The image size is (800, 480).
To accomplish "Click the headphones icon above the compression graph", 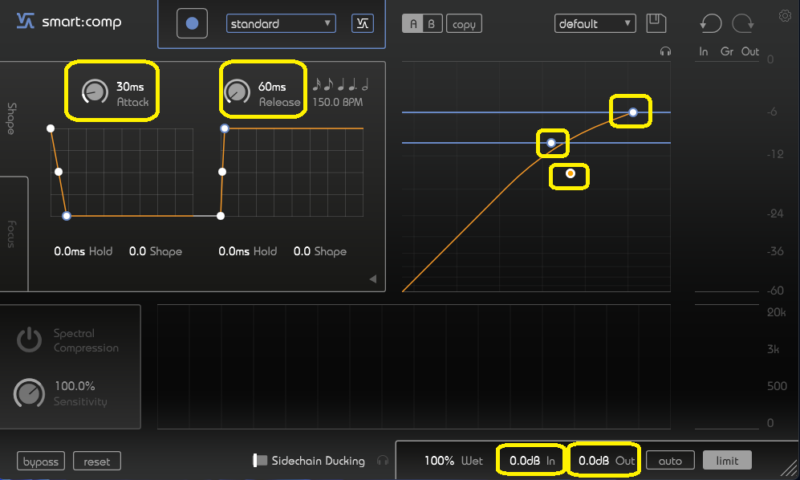I will coord(665,51).
